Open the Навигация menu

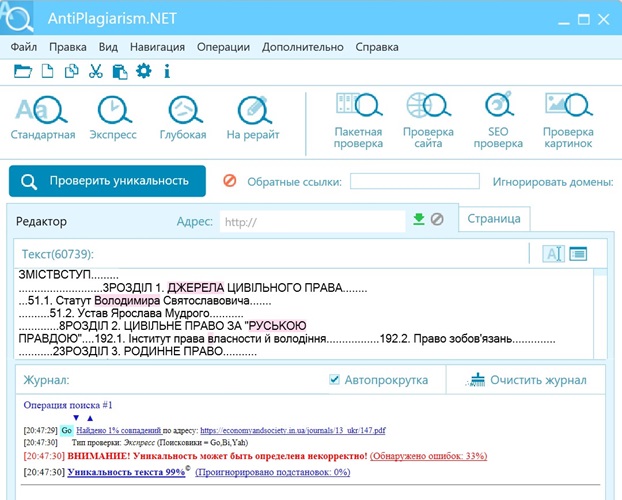click(157, 47)
